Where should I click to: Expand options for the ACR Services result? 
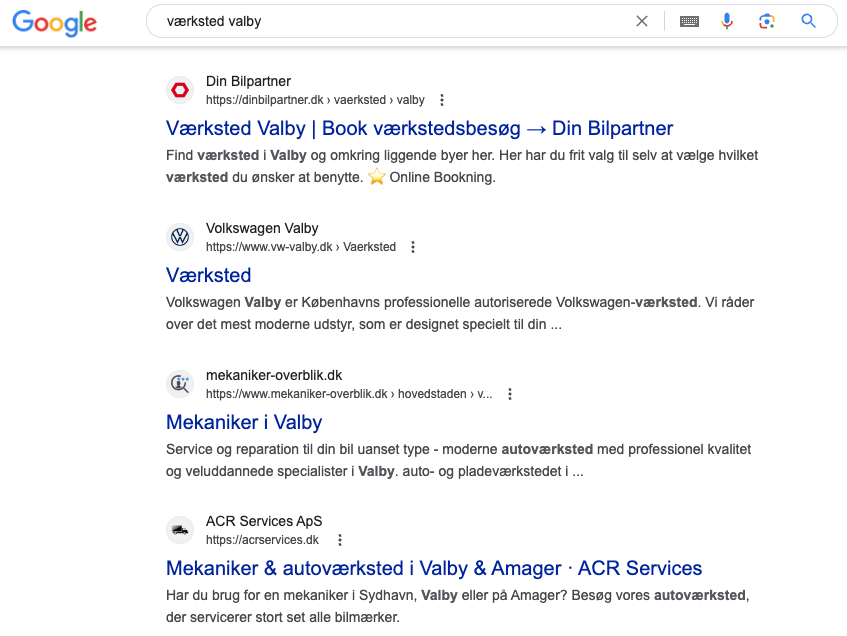339,539
